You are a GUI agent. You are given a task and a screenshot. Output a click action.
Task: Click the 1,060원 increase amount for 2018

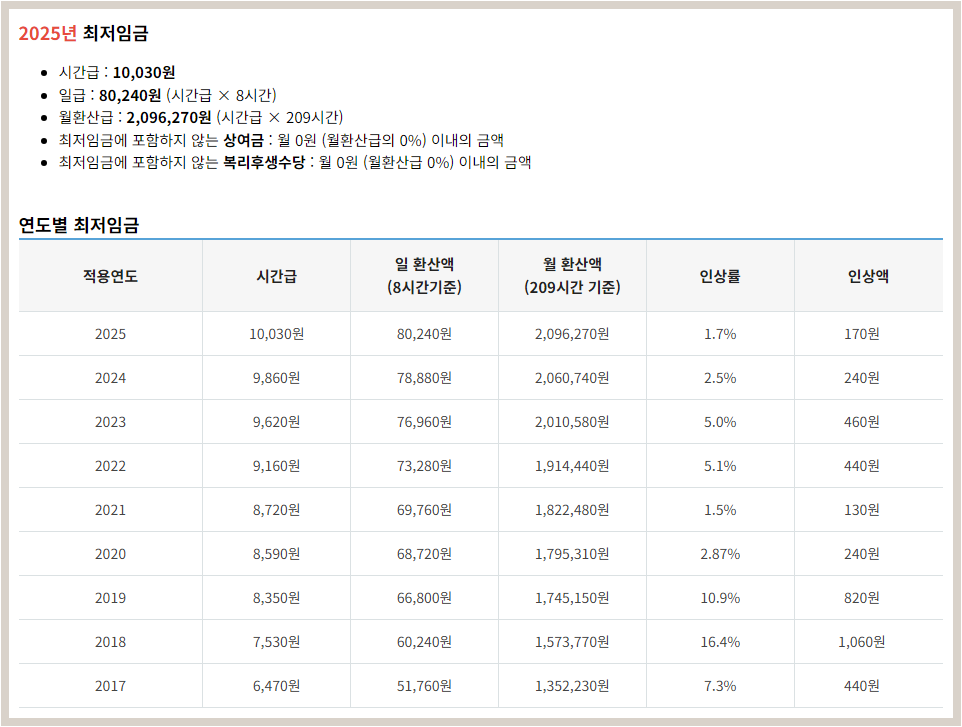[868, 642]
